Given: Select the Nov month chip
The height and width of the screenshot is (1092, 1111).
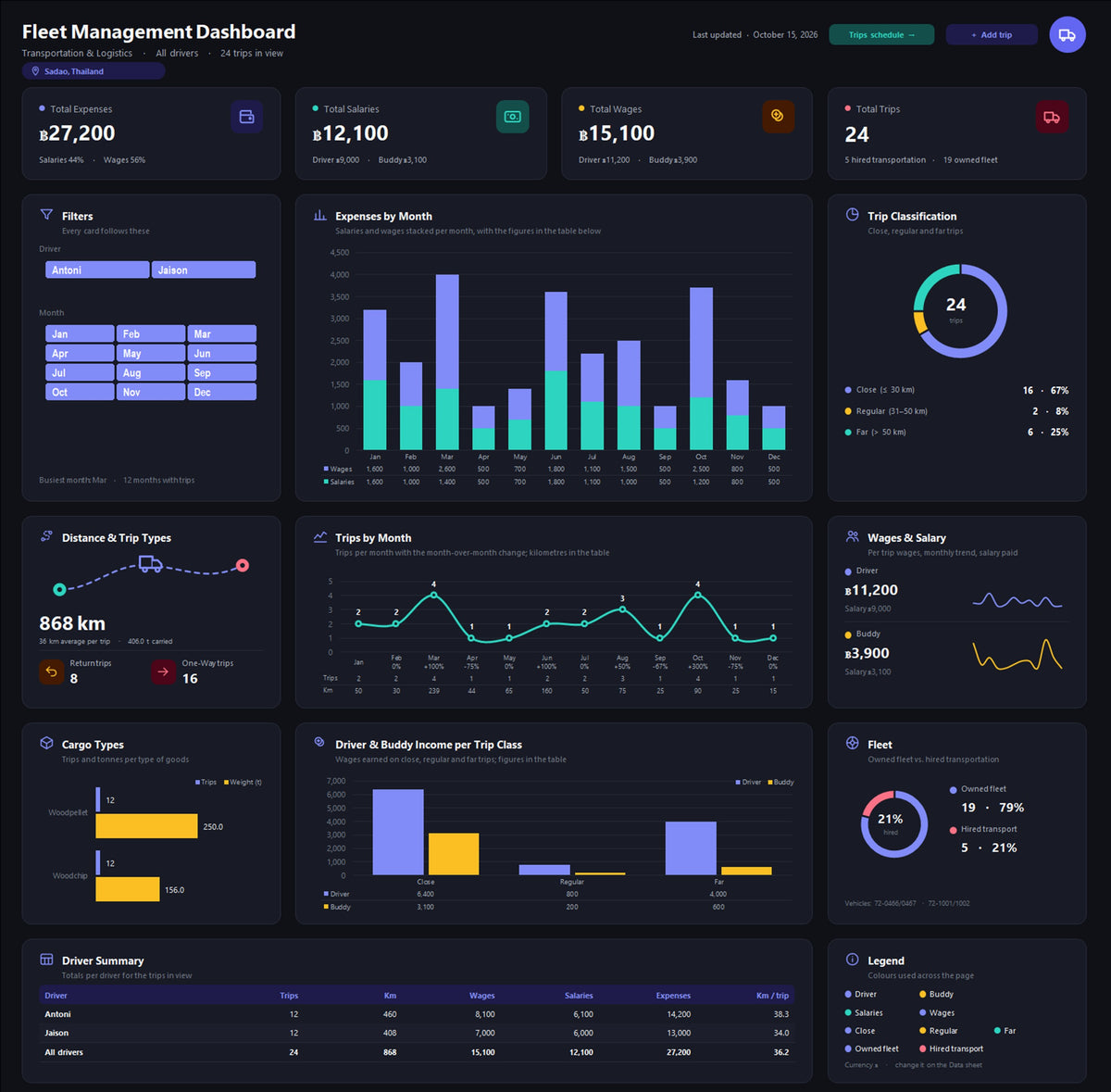Looking at the screenshot, I should [x=151, y=392].
